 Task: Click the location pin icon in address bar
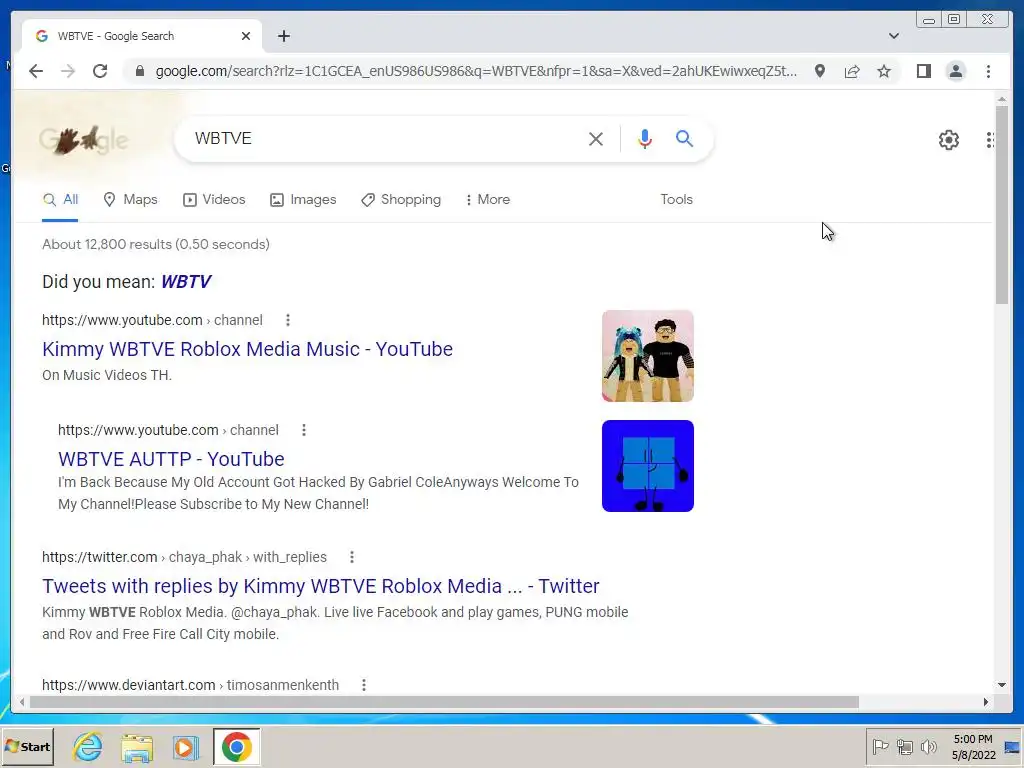820,71
